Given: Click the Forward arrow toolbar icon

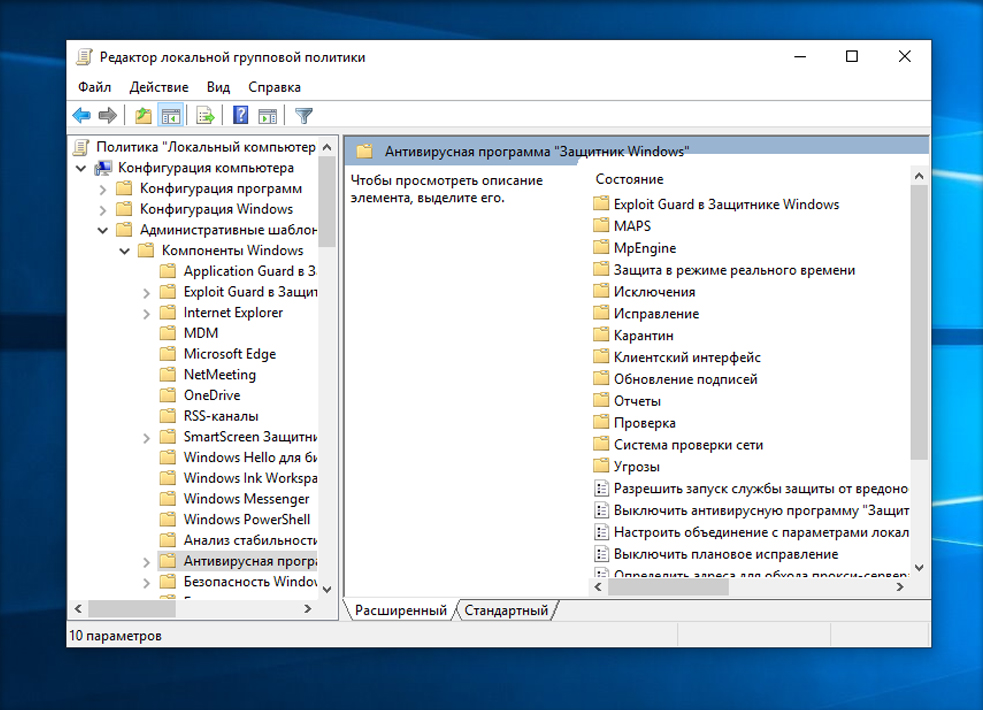Looking at the screenshot, I should [x=108, y=115].
